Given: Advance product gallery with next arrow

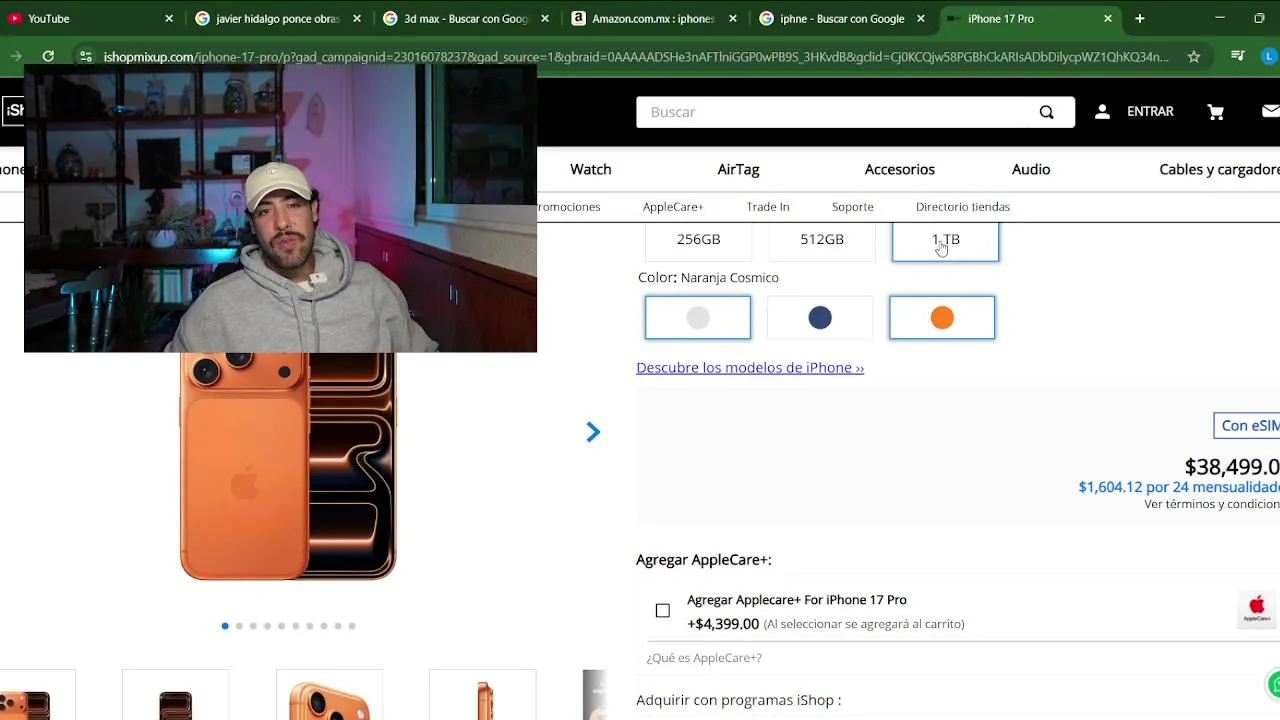Looking at the screenshot, I should tap(593, 432).
